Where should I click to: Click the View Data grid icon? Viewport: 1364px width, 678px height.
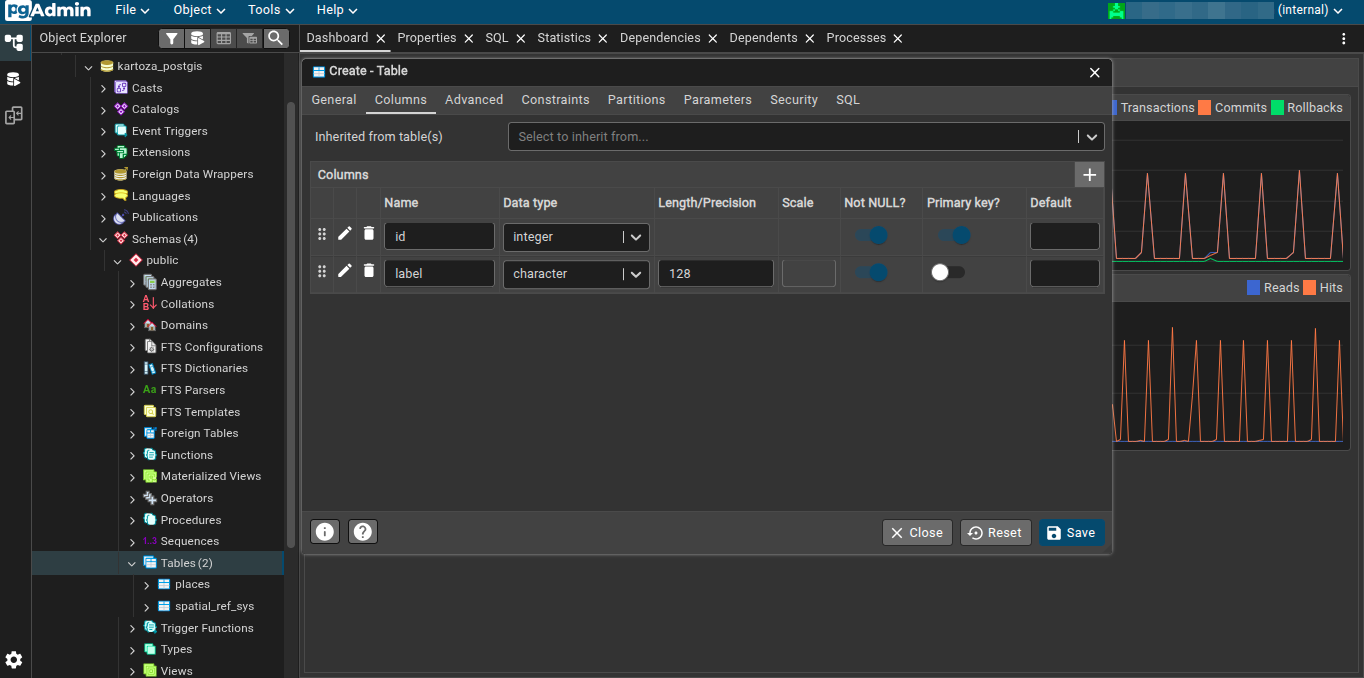[224, 38]
